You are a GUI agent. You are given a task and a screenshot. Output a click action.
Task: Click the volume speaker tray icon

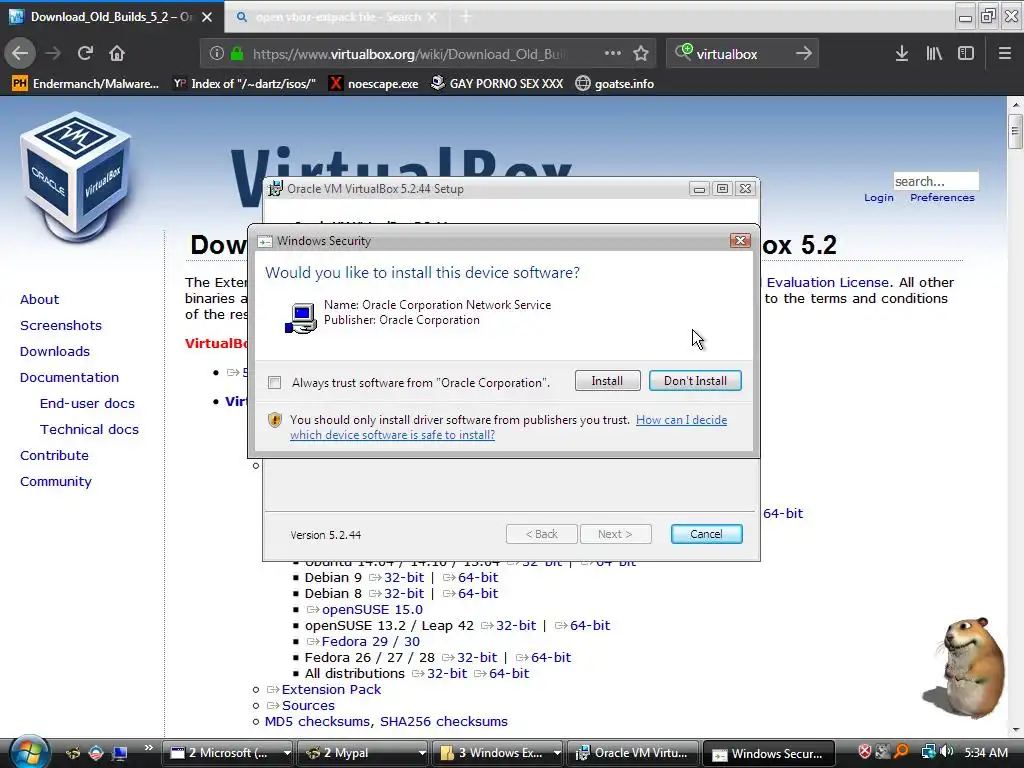click(x=948, y=752)
